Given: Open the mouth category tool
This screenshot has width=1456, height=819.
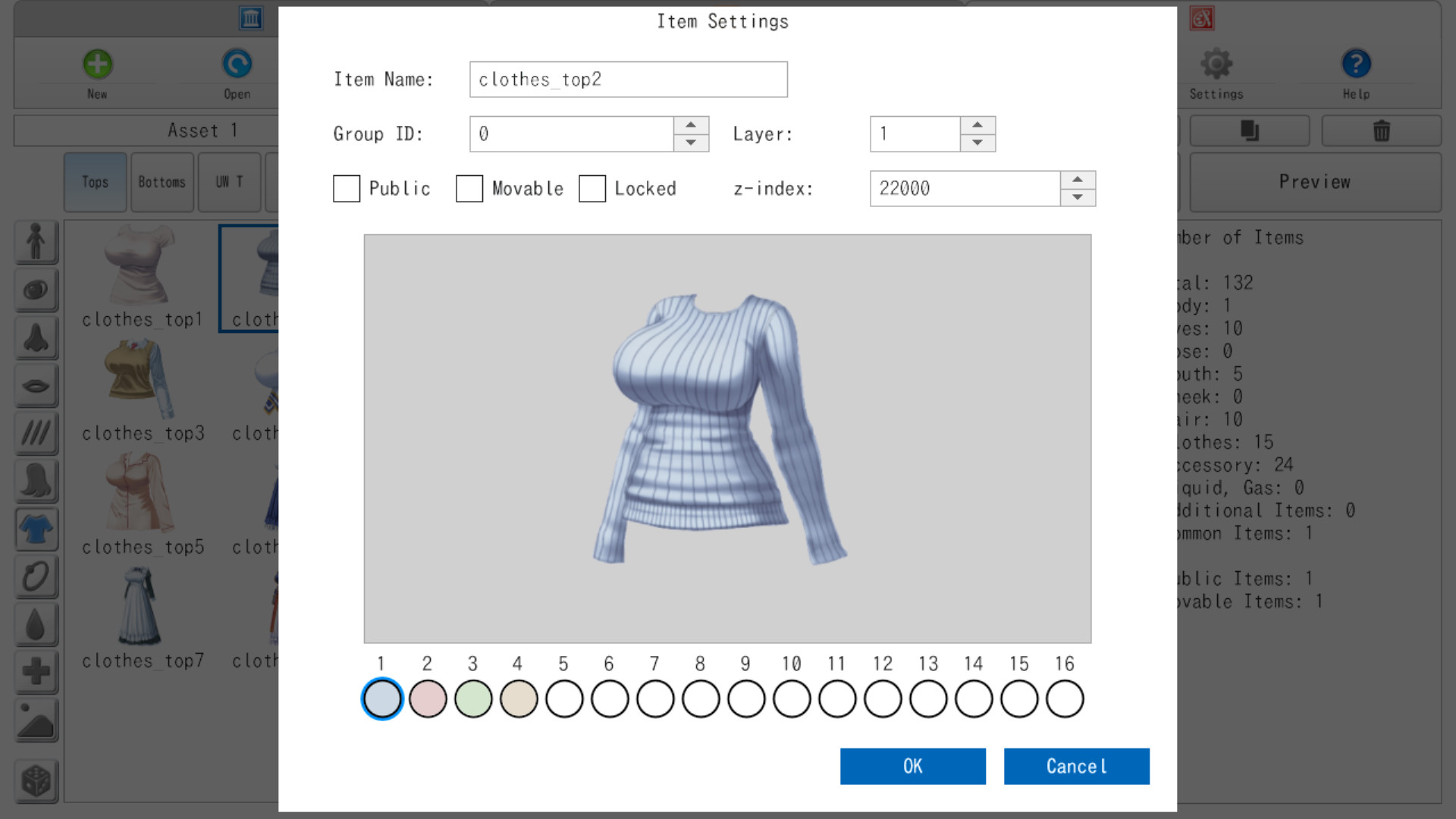Looking at the screenshot, I should click(36, 385).
